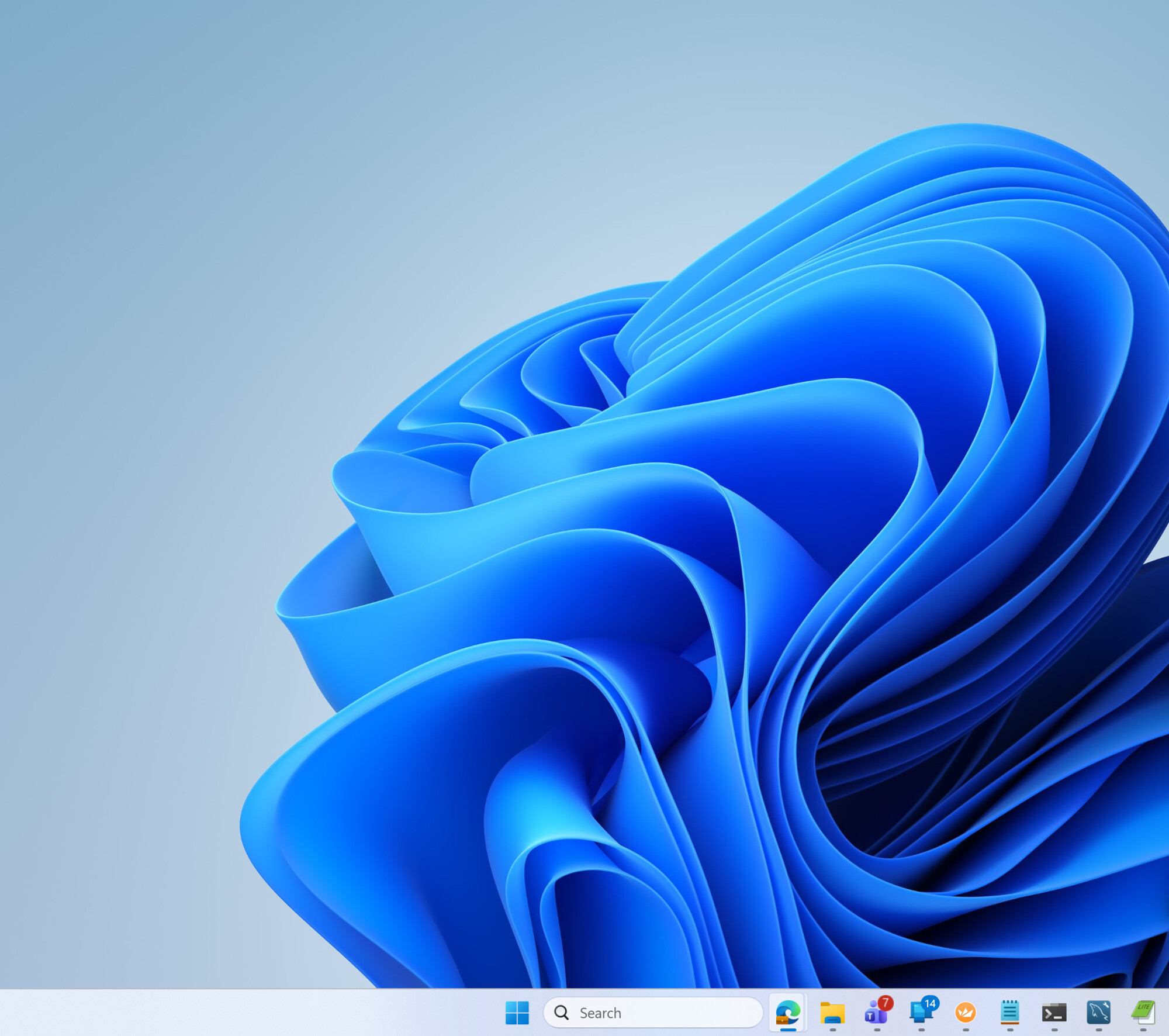The width and height of the screenshot is (1169, 1036).
Task: Open Notepad from the taskbar
Action: pyautogui.click(x=1010, y=1013)
